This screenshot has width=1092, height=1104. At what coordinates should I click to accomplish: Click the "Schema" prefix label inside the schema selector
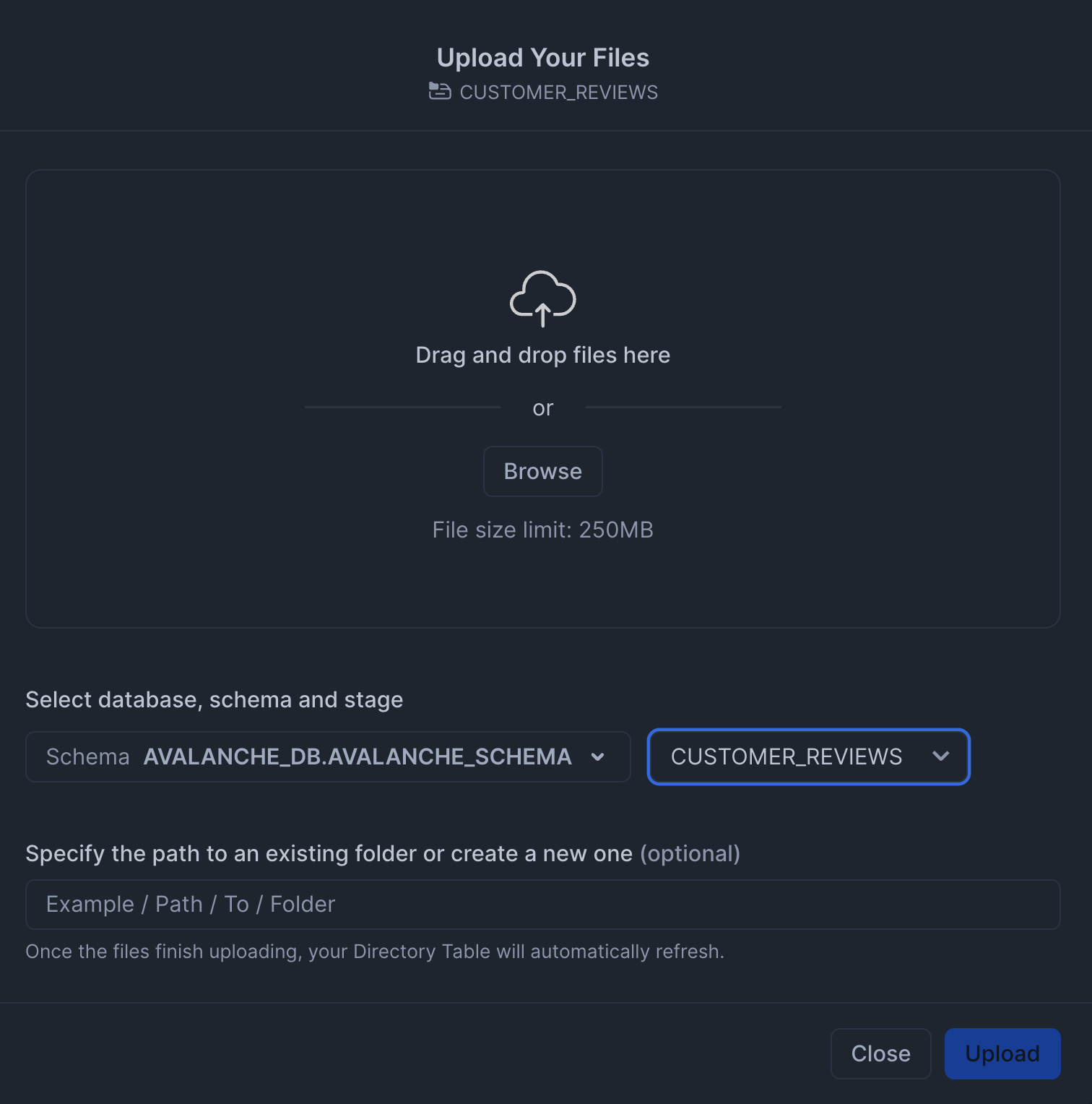87,756
